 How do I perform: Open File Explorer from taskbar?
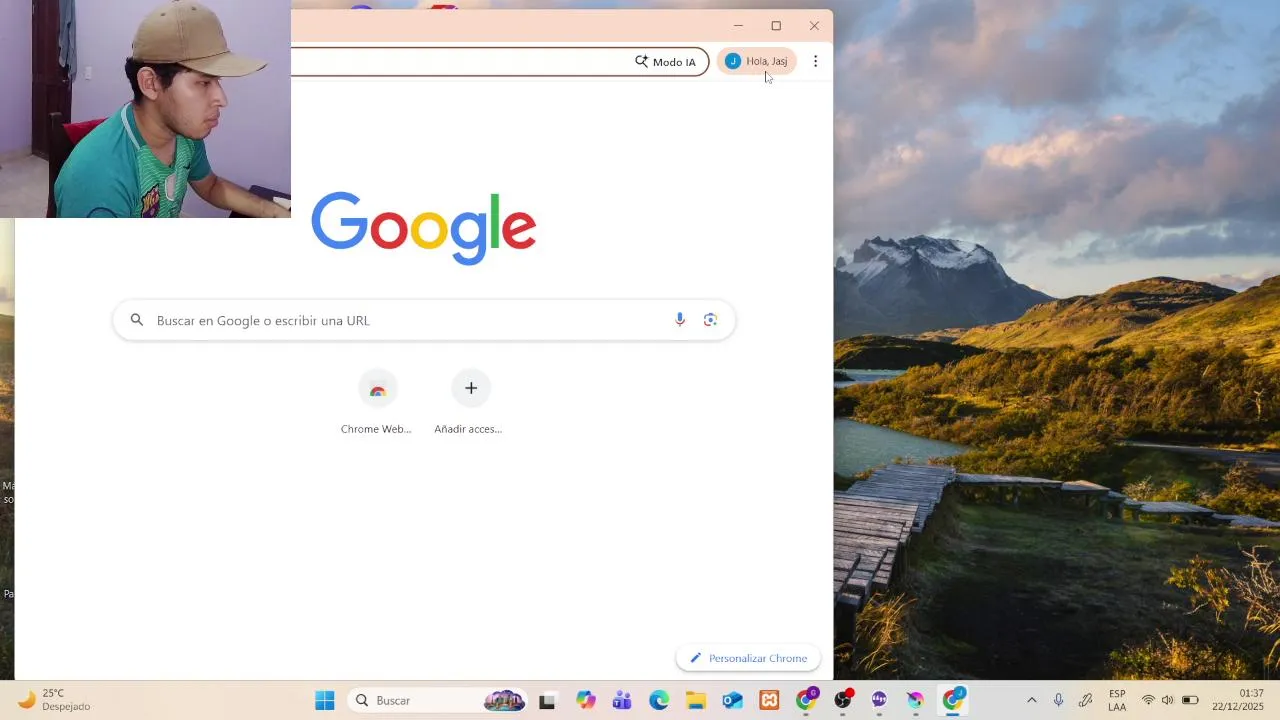[695, 701]
